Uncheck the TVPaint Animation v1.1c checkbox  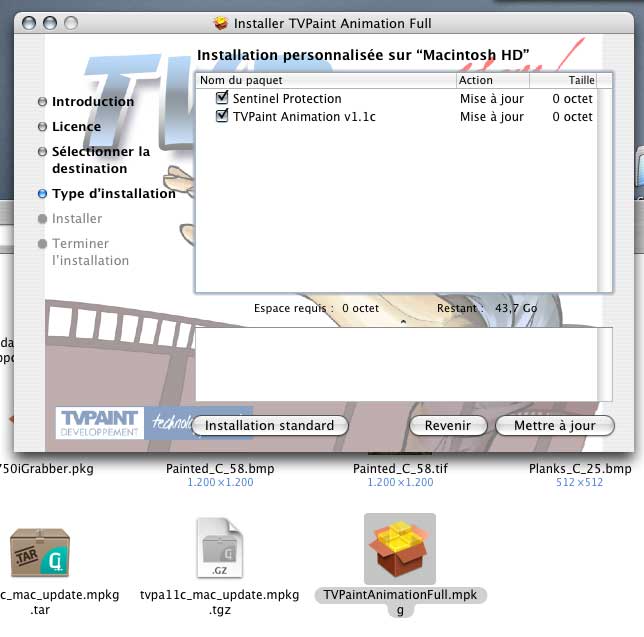222,115
